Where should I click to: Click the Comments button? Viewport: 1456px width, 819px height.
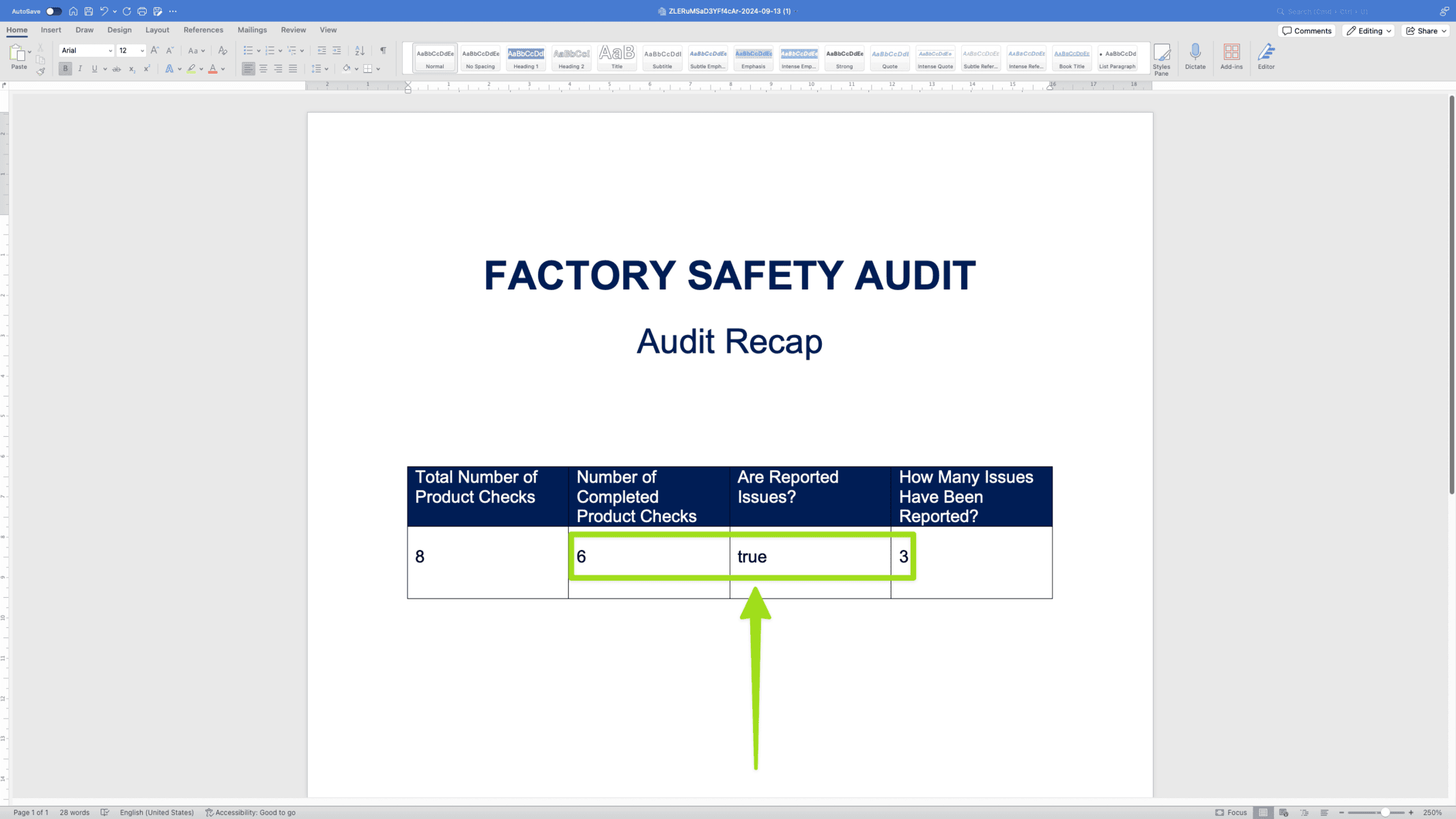pyautogui.click(x=1307, y=31)
